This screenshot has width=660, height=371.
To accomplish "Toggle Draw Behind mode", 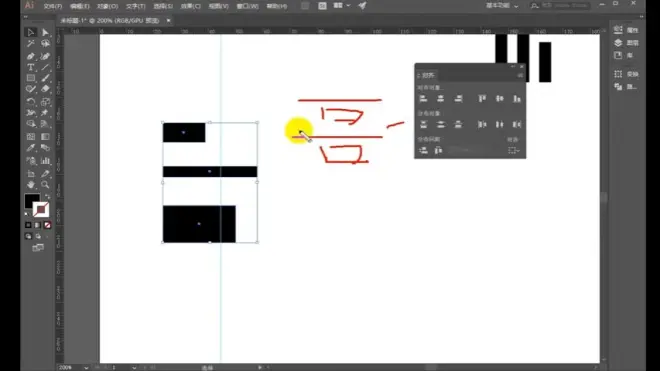I will [38, 237].
